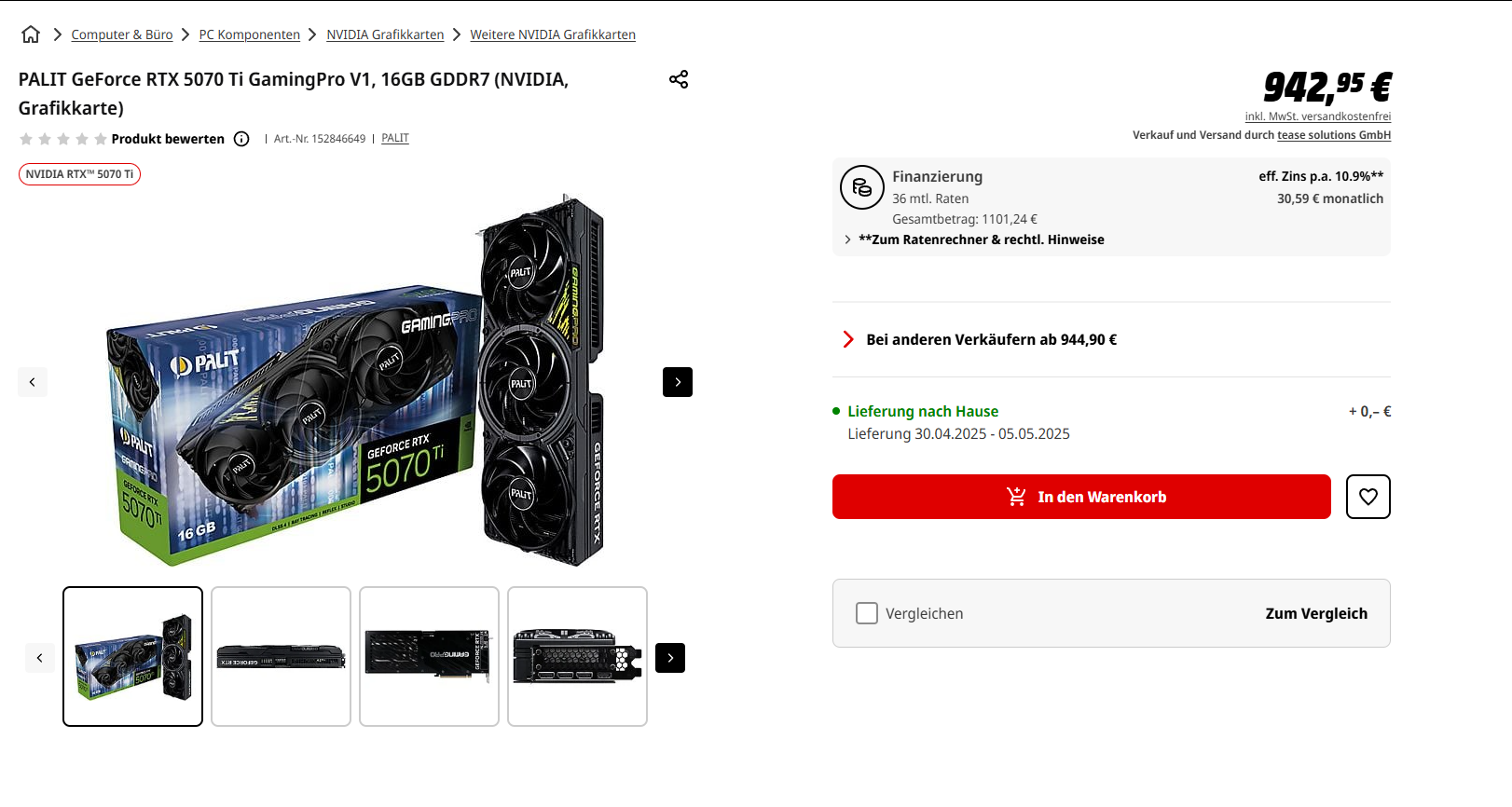Add item with In den Warenkorb
Screen dimensions: 1512x807
coord(1081,497)
